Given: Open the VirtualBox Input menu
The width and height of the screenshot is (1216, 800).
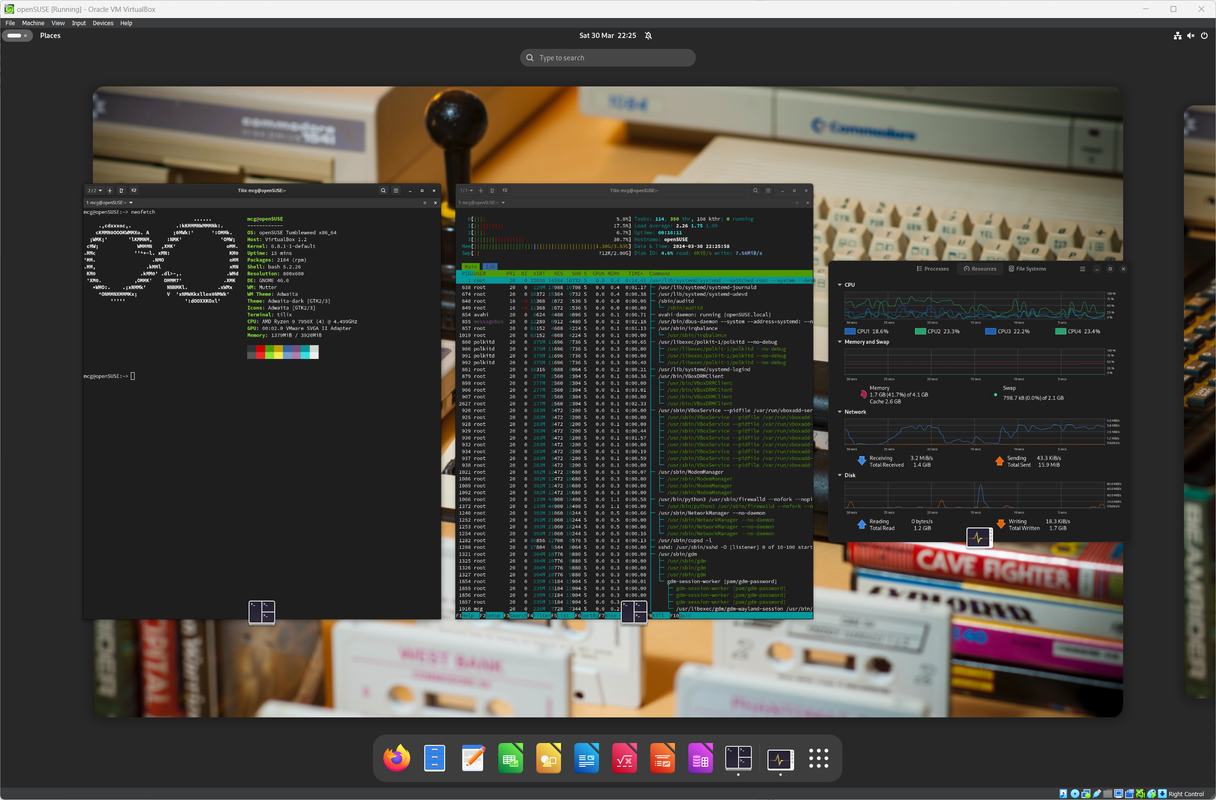Looking at the screenshot, I should 78,22.
